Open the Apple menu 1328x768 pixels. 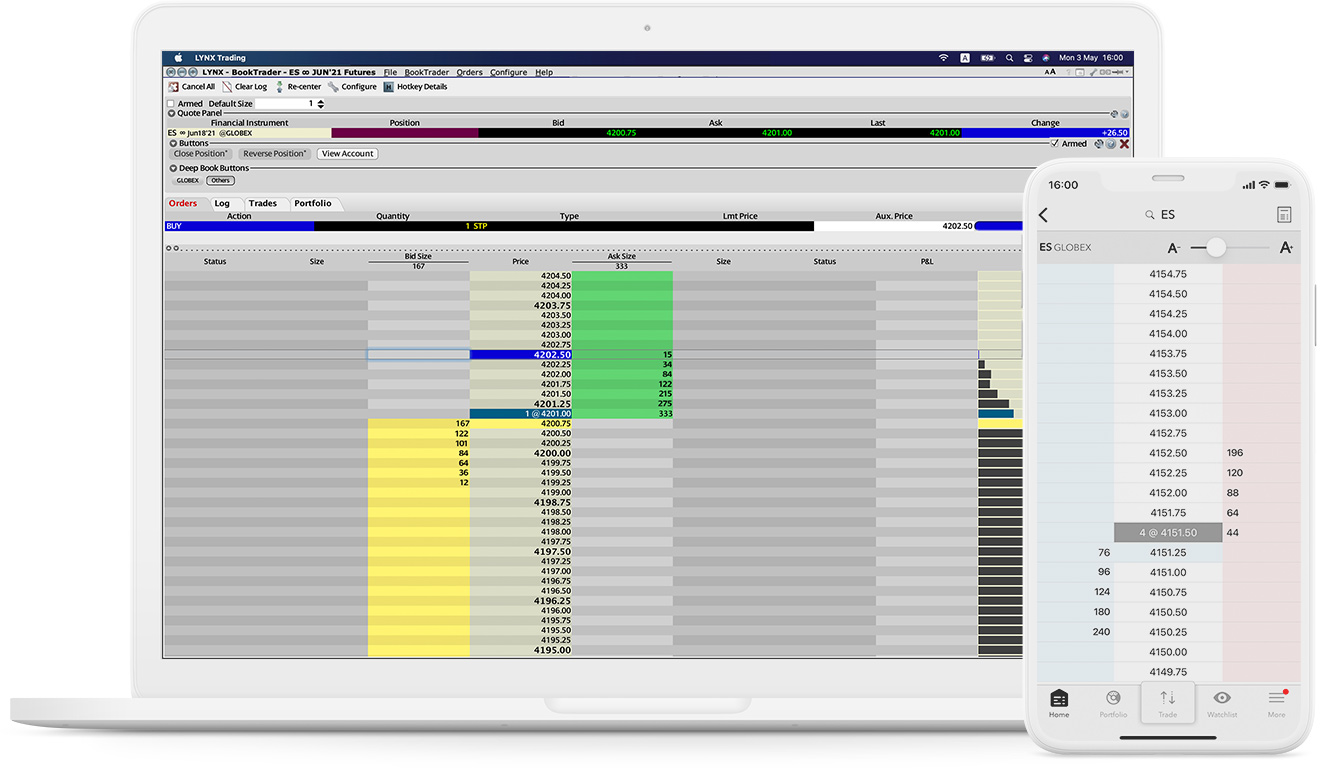click(179, 58)
